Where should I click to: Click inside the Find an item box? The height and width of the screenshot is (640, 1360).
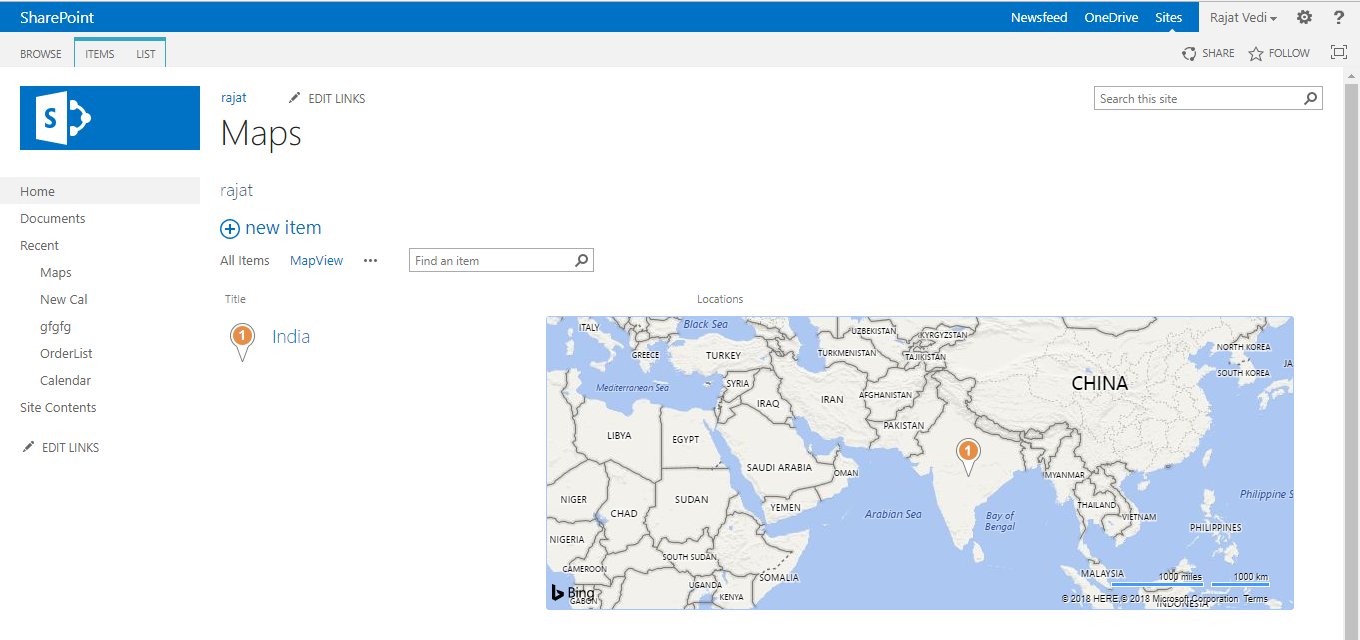pyautogui.click(x=480, y=260)
